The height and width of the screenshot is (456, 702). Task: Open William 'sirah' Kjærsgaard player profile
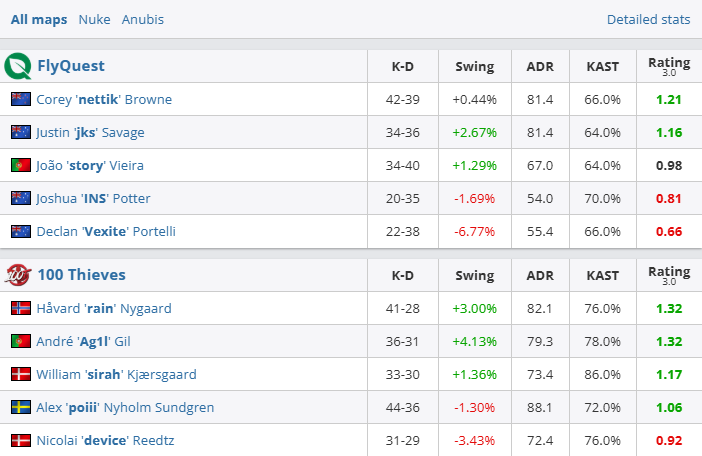pyautogui.click(x=116, y=374)
